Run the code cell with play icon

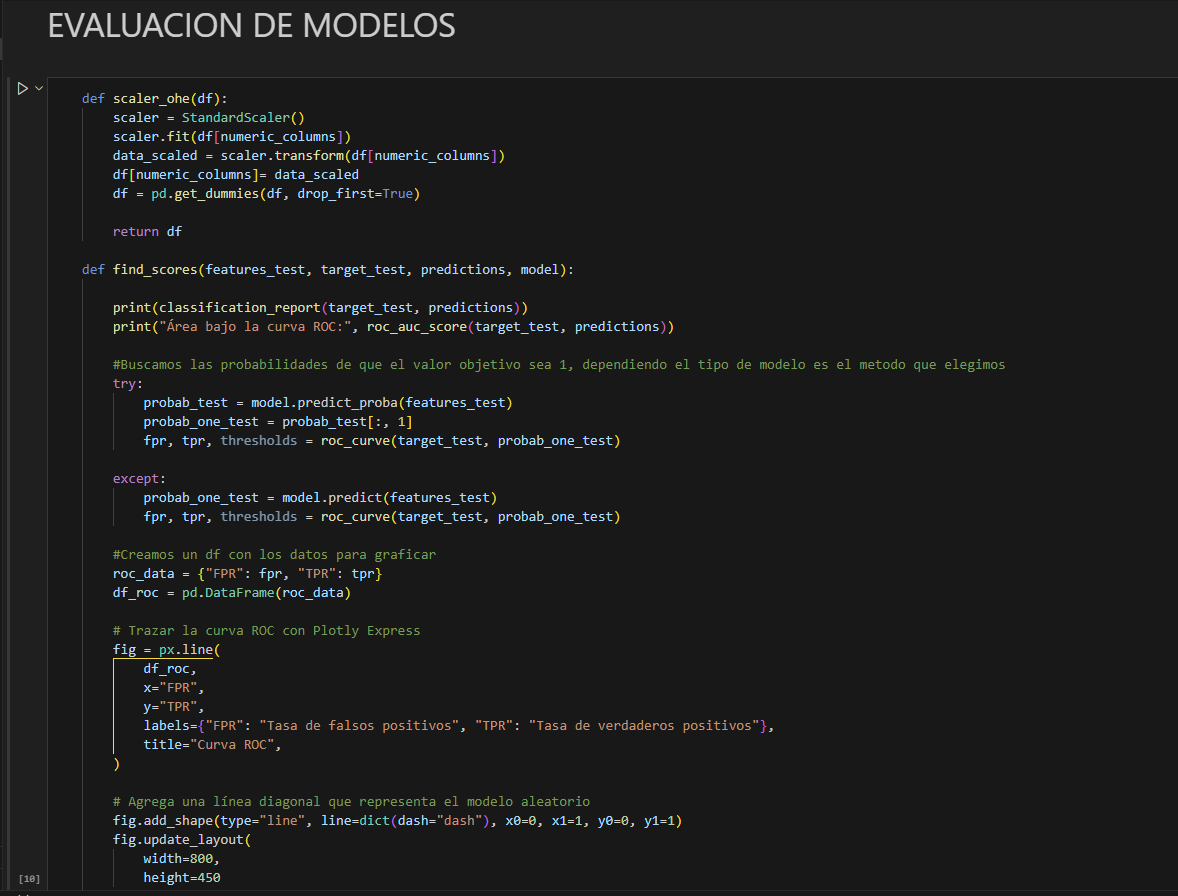pos(22,89)
